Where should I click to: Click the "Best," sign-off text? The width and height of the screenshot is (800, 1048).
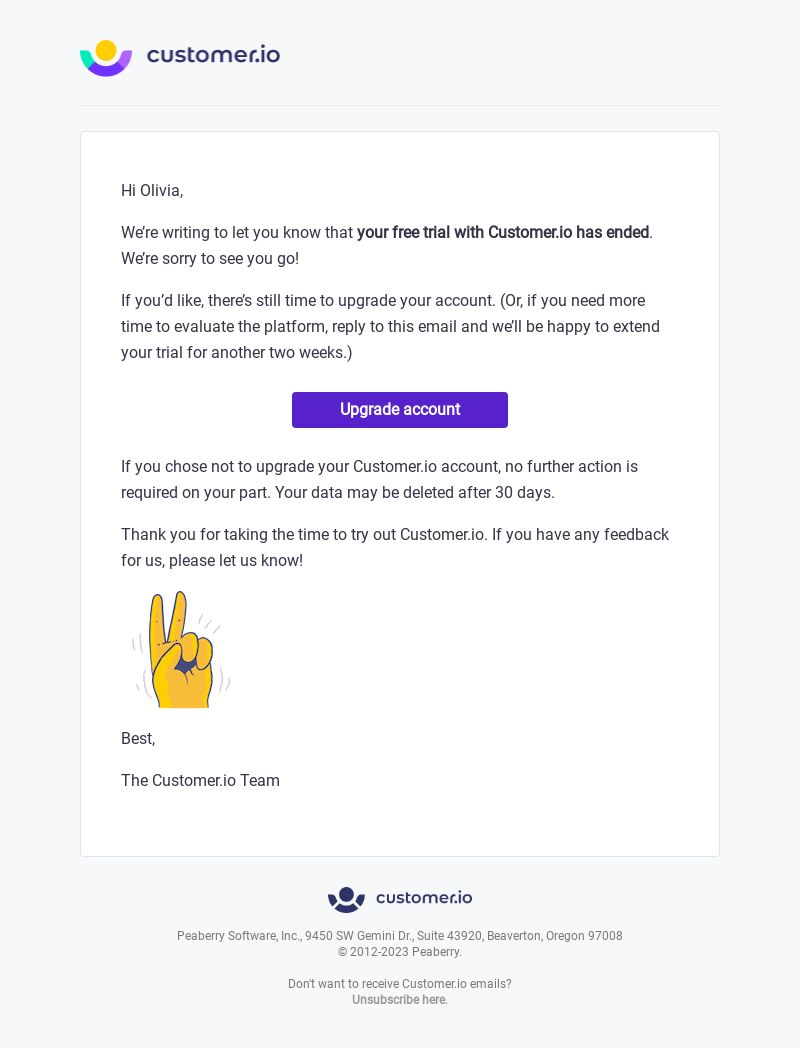coord(138,739)
